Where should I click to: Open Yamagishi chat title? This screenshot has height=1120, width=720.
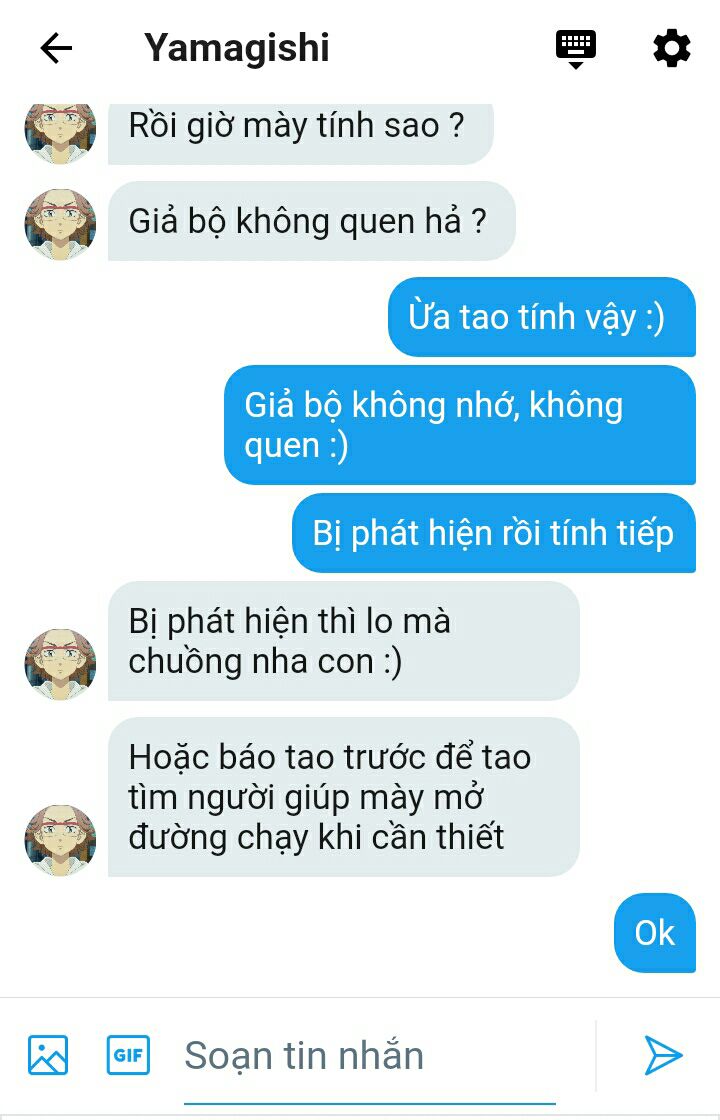(x=236, y=48)
